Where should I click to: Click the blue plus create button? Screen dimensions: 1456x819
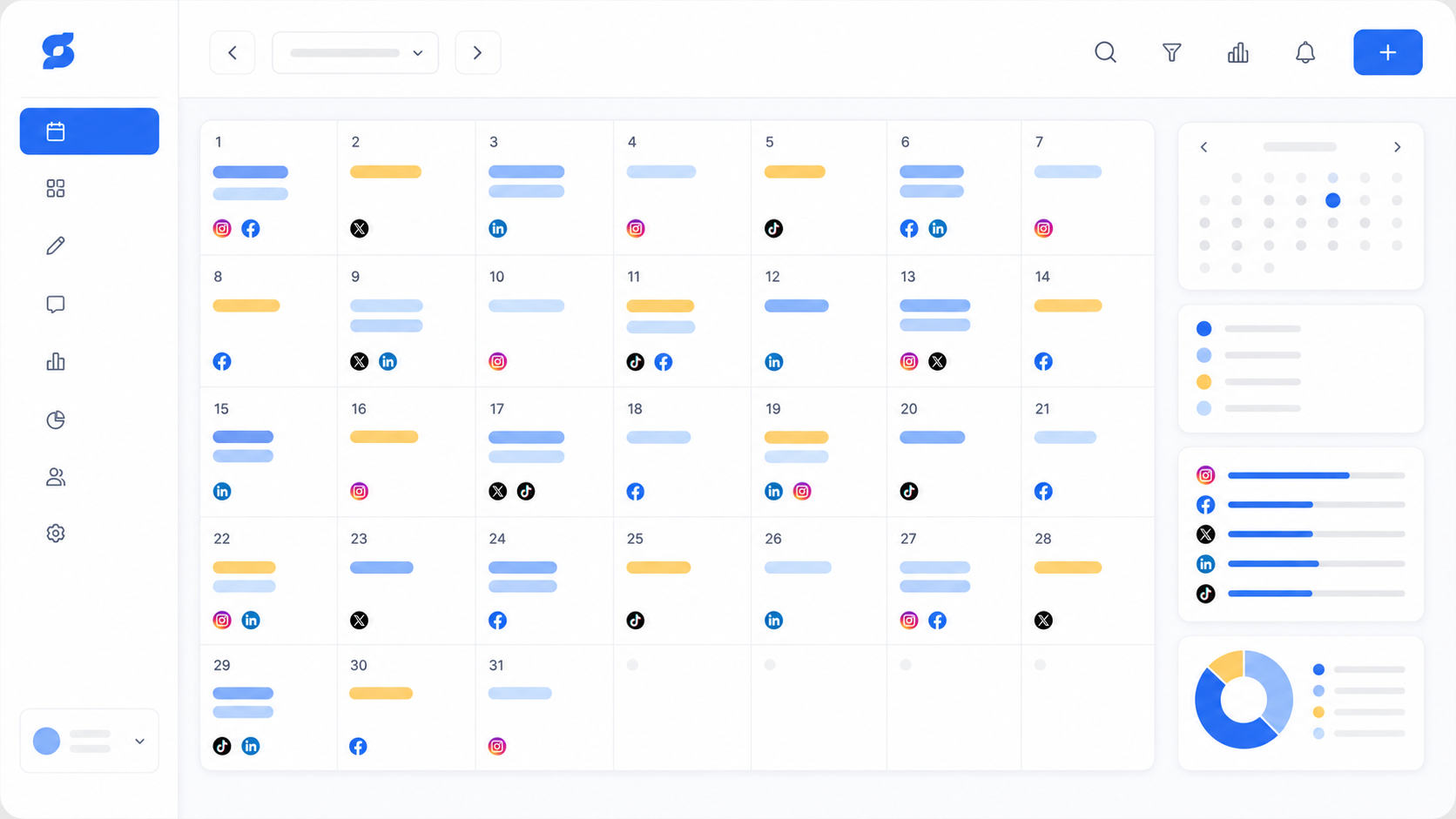point(1387,52)
